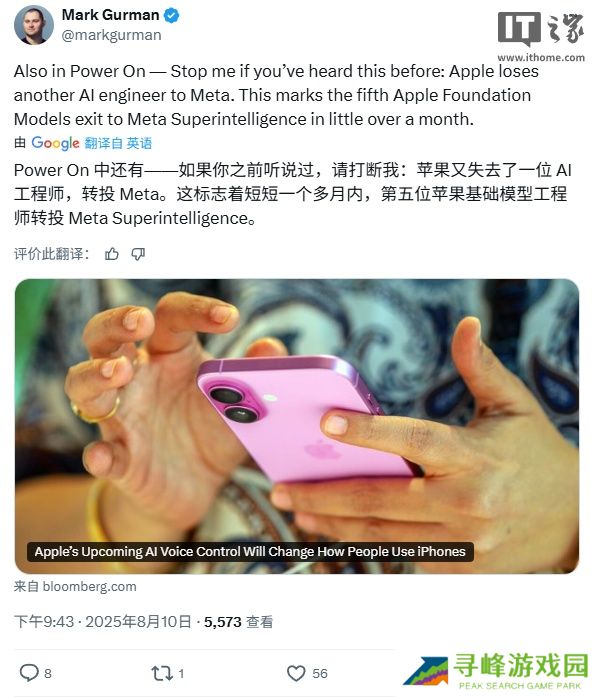Click the www.ithome.com watermark URL

click(x=541, y=57)
